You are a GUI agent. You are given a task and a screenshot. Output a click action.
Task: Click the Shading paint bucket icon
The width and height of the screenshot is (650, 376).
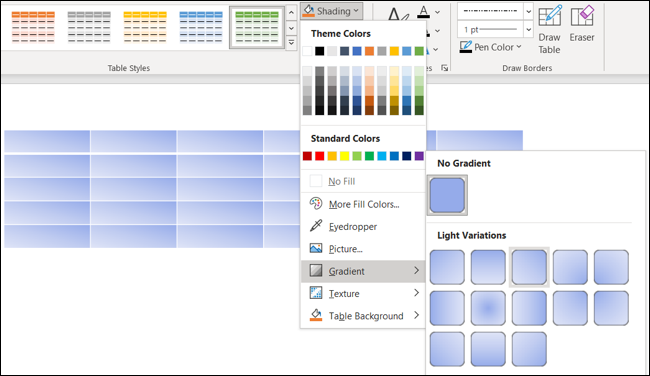click(x=308, y=11)
